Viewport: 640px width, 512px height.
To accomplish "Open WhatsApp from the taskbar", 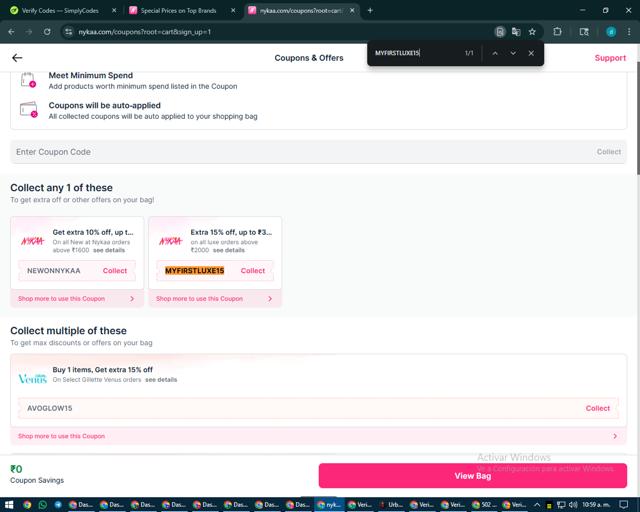I will coord(42,505).
